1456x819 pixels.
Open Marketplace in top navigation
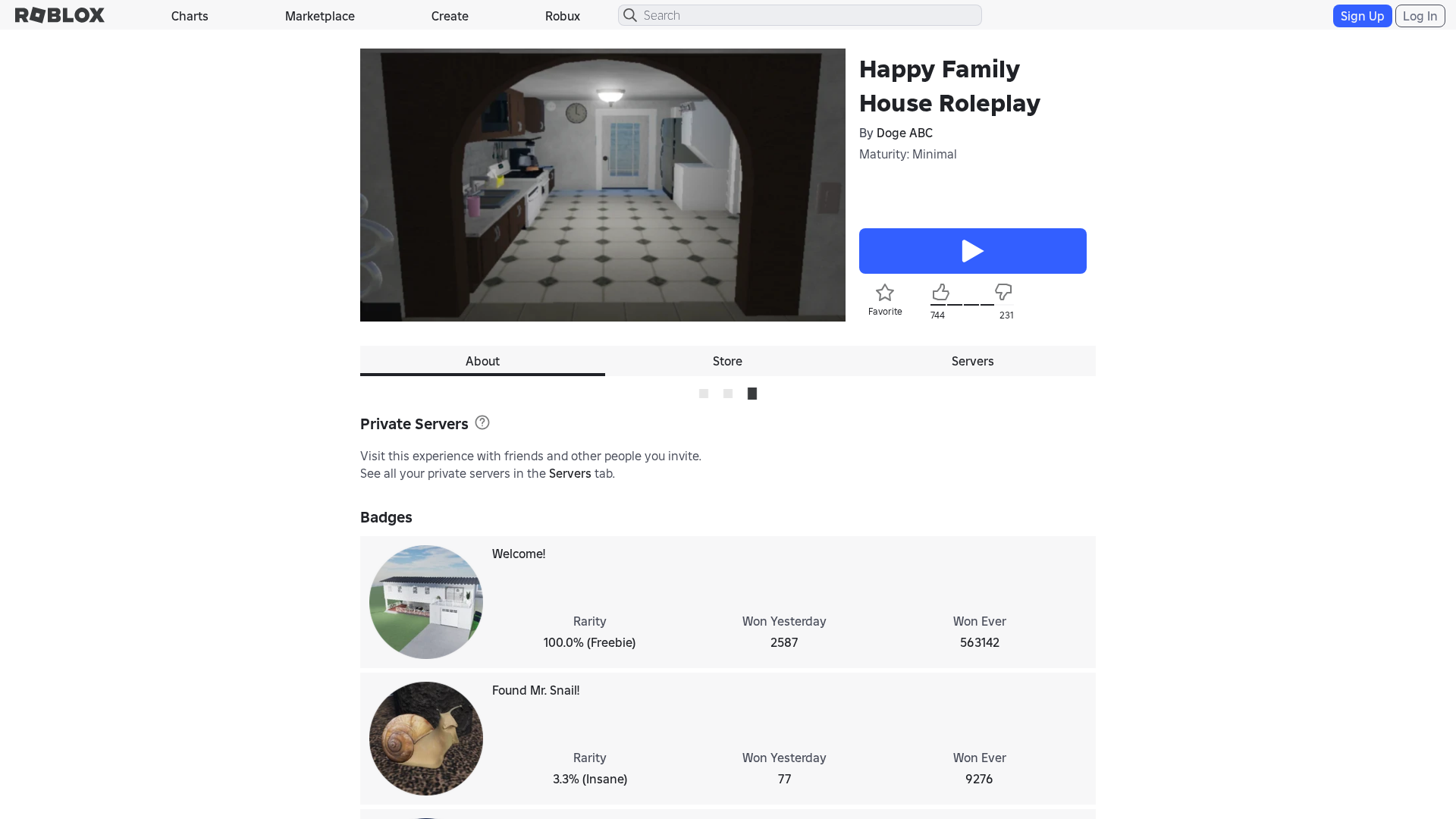(320, 16)
